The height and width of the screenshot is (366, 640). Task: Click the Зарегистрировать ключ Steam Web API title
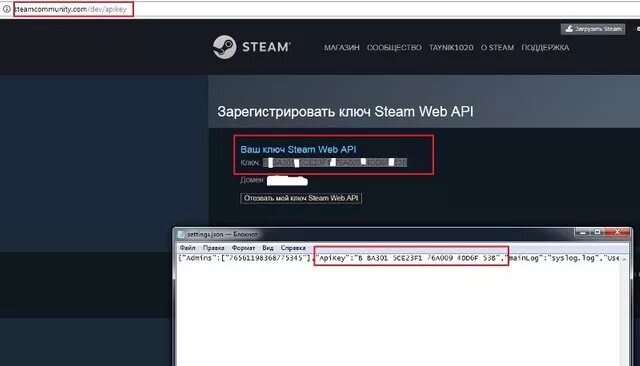coord(345,111)
